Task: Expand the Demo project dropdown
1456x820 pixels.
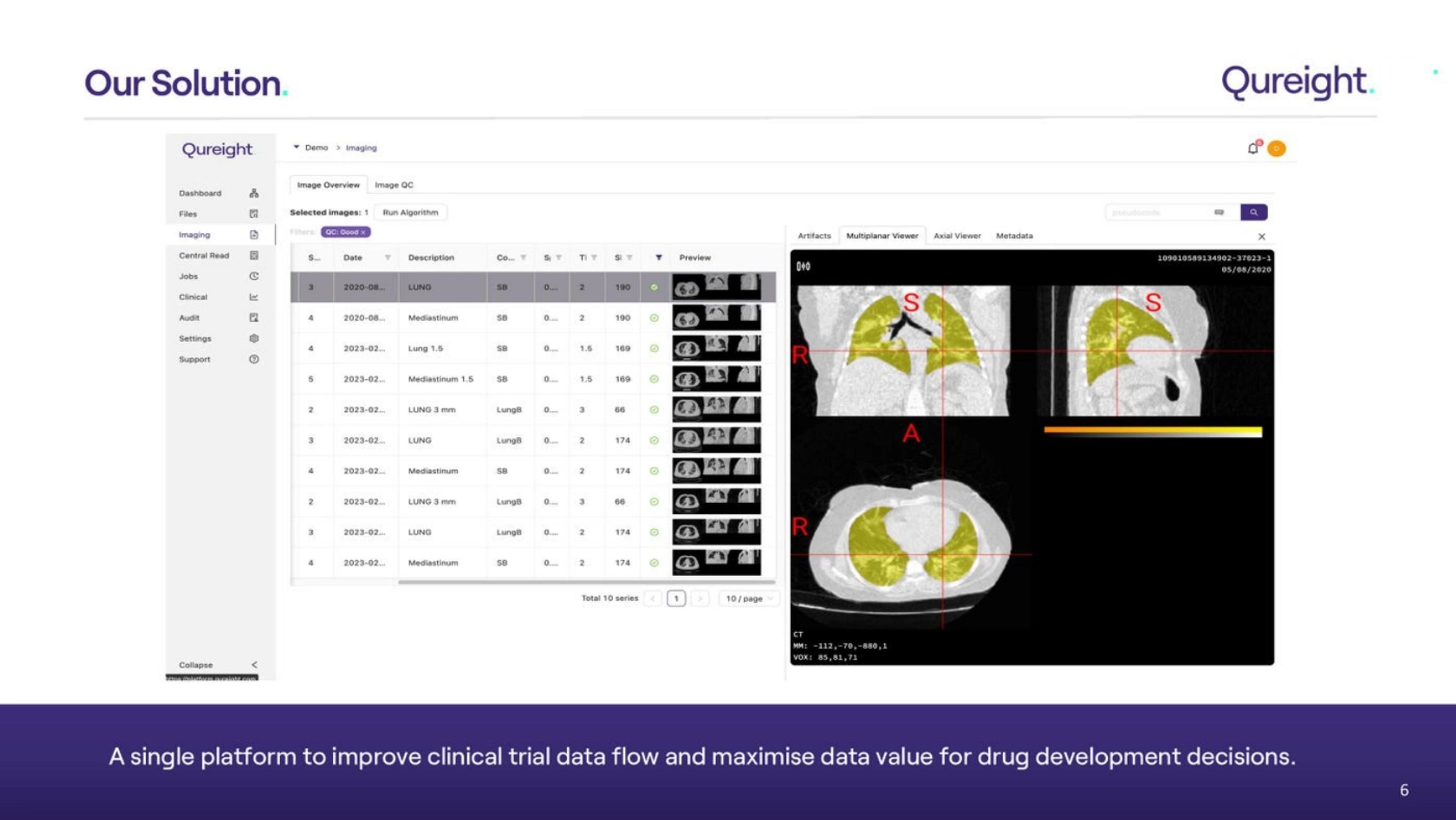Action: coord(296,147)
